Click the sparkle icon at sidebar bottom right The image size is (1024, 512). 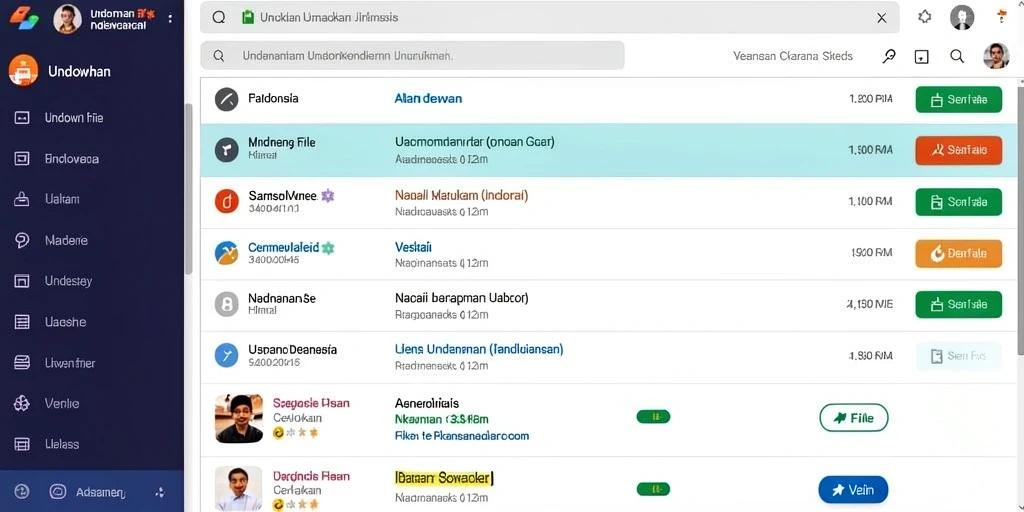(x=159, y=492)
